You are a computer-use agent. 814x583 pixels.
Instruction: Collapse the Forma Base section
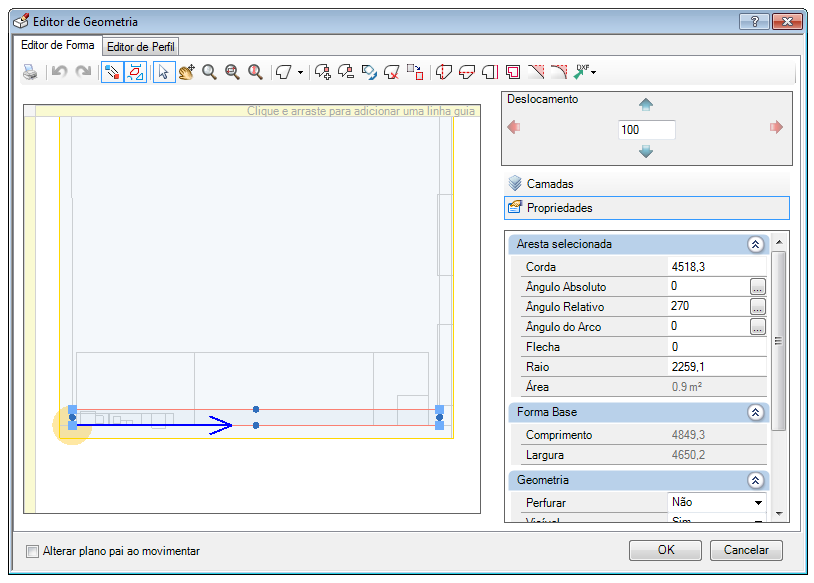(755, 412)
